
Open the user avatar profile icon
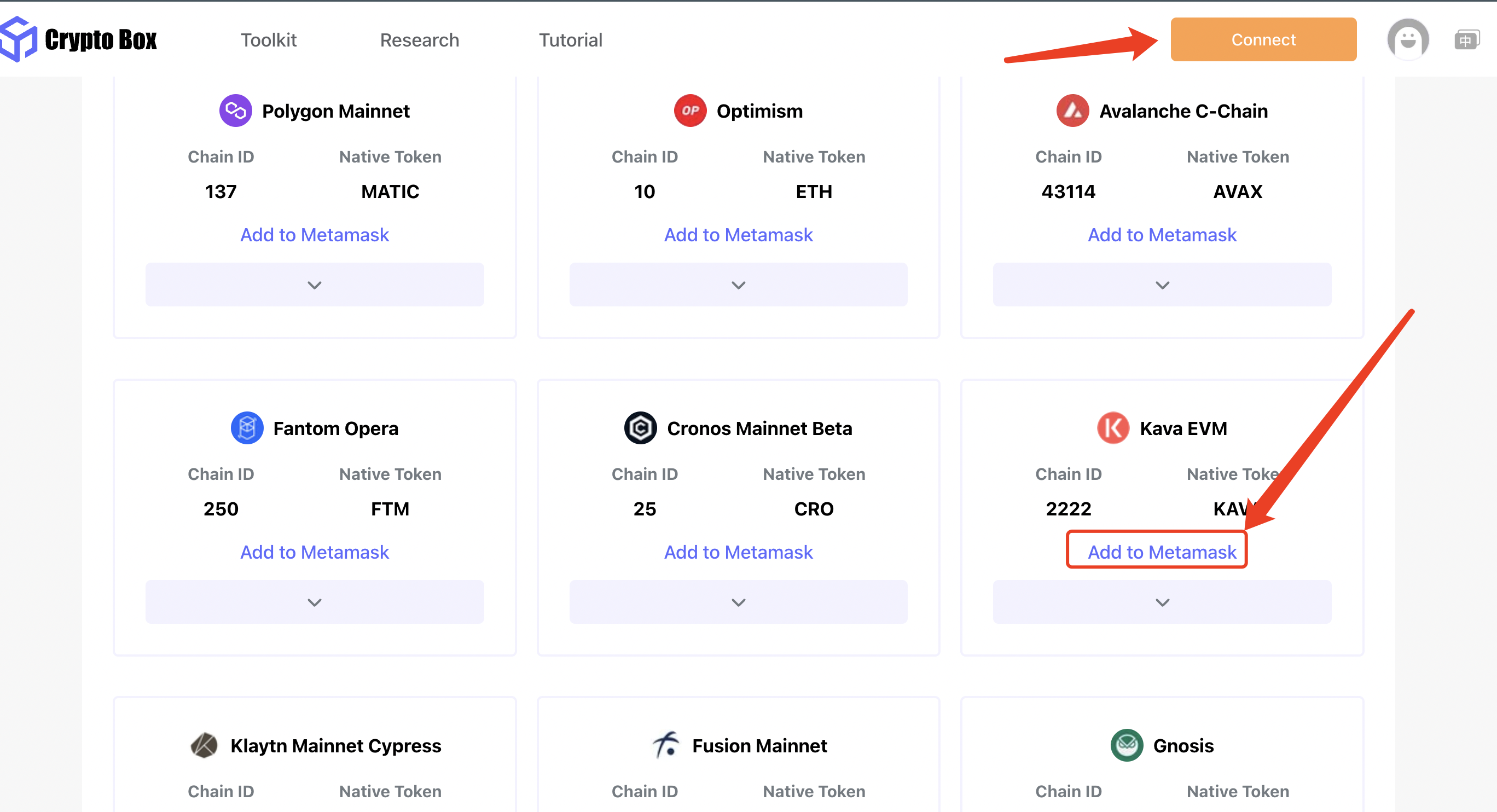pyautogui.click(x=1407, y=39)
